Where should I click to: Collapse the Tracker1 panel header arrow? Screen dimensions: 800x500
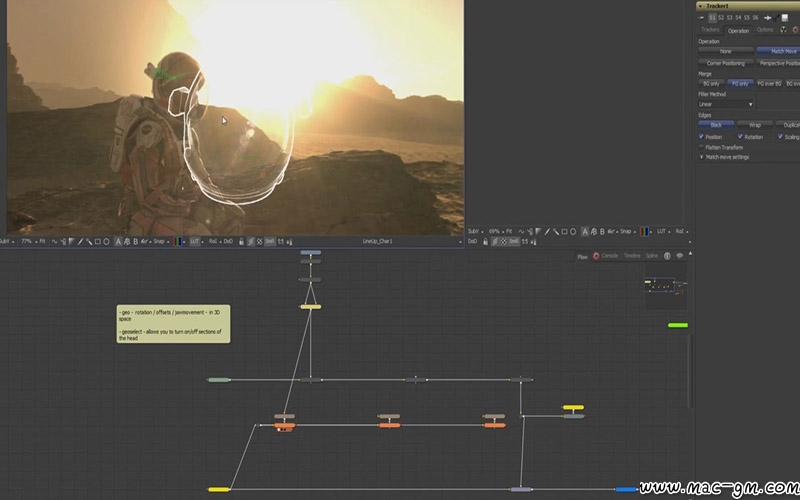click(x=701, y=6)
